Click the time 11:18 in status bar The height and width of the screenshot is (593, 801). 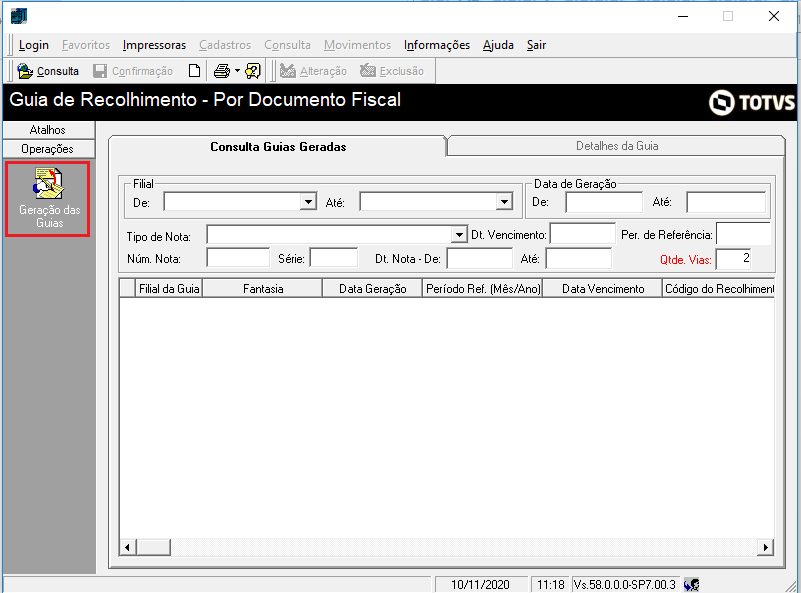click(551, 584)
